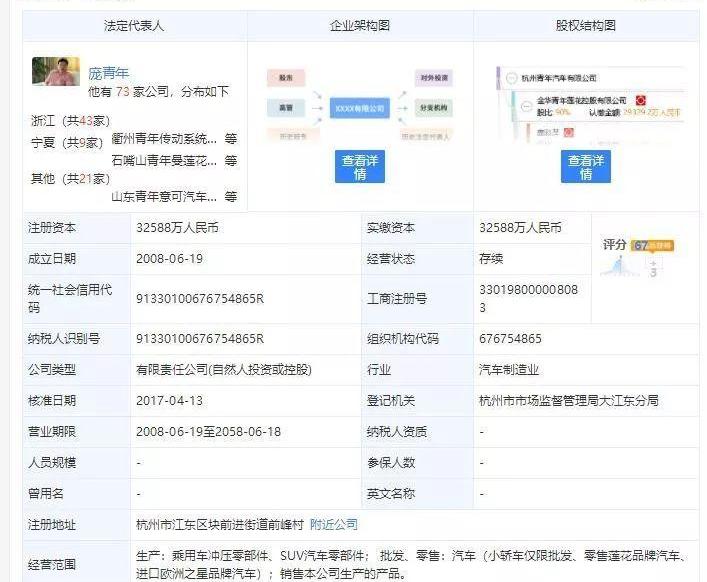Click the 对外投资 node in structure diagram

pyautogui.click(x=433, y=78)
